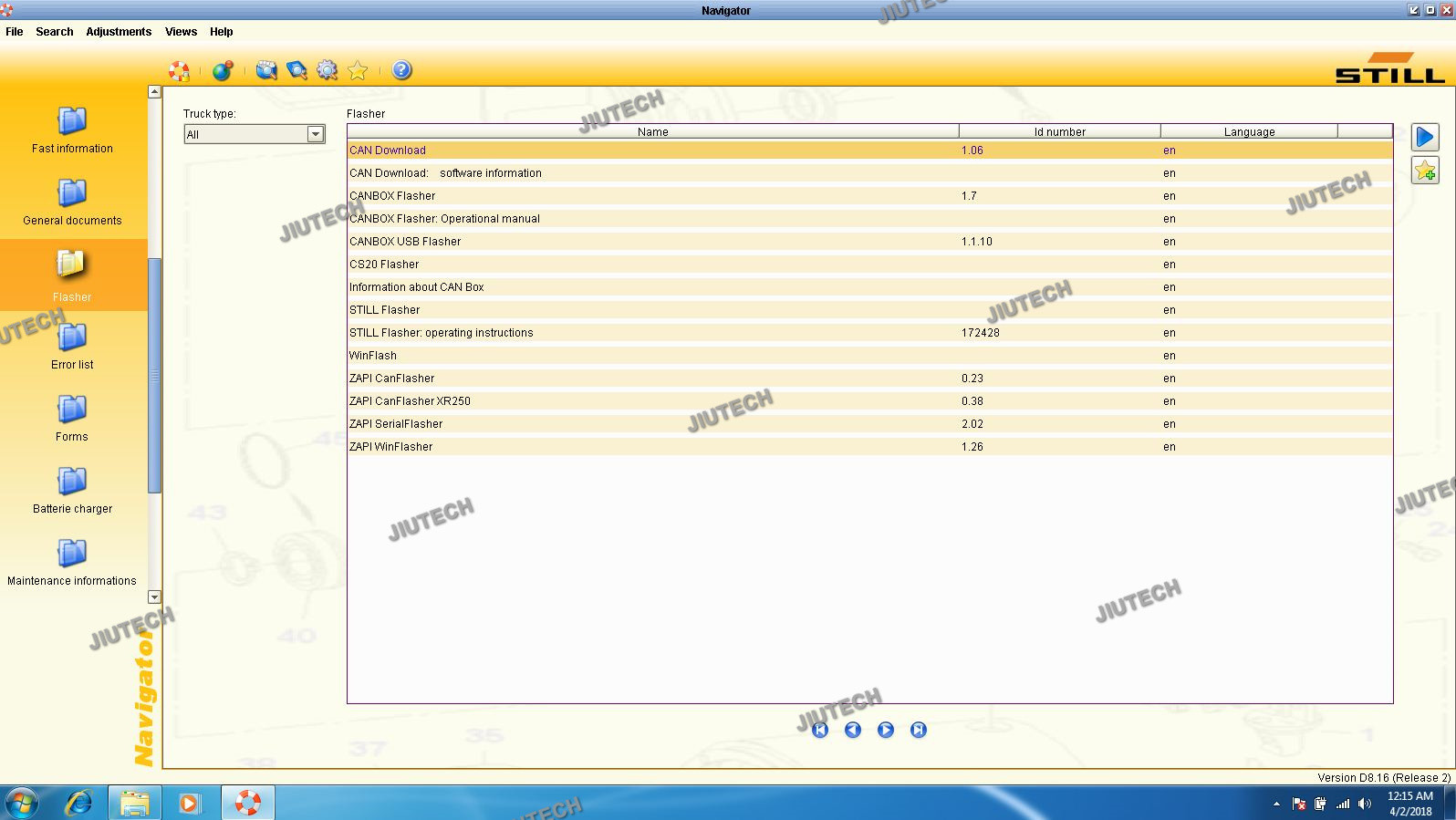Select the ZAPI CanFlasher XR250 row
Screen dimensions: 1456x820
[869, 401]
